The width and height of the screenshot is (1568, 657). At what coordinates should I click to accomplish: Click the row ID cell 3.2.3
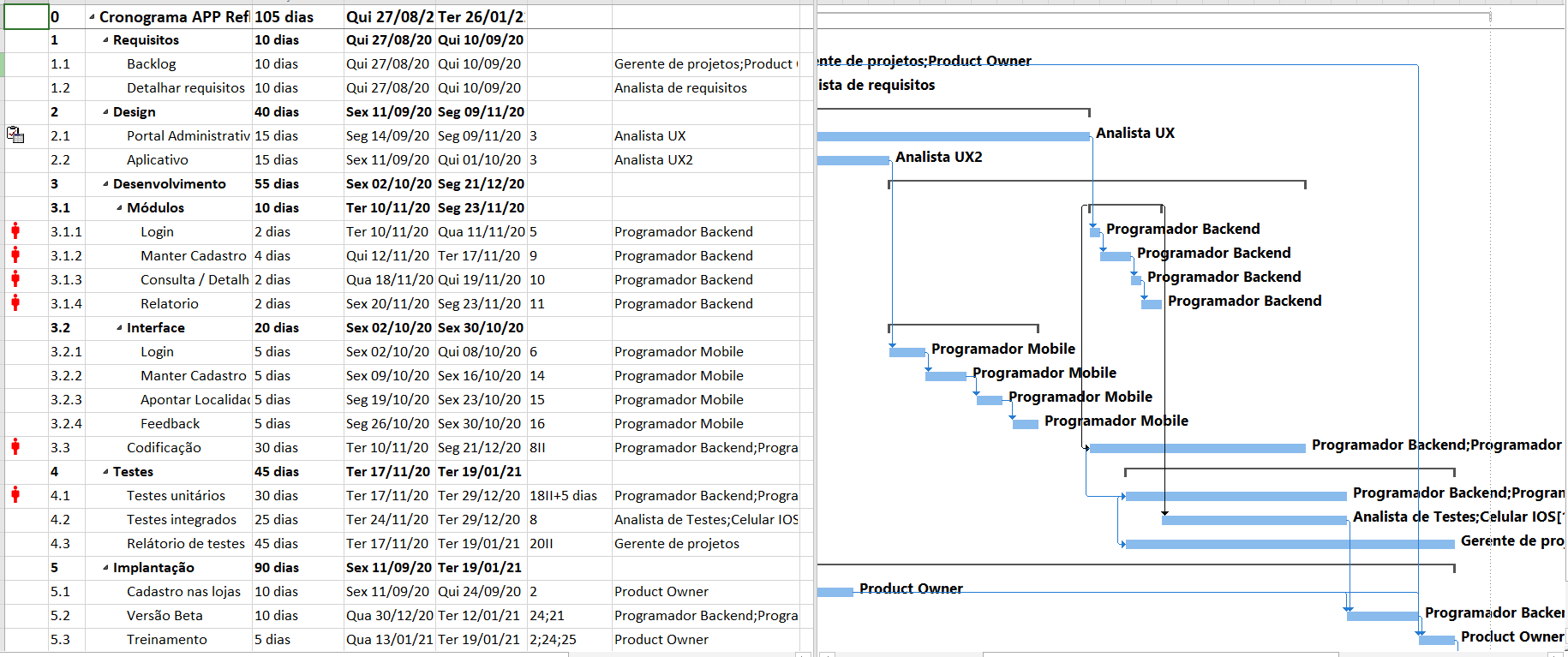pyautogui.click(x=66, y=400)
